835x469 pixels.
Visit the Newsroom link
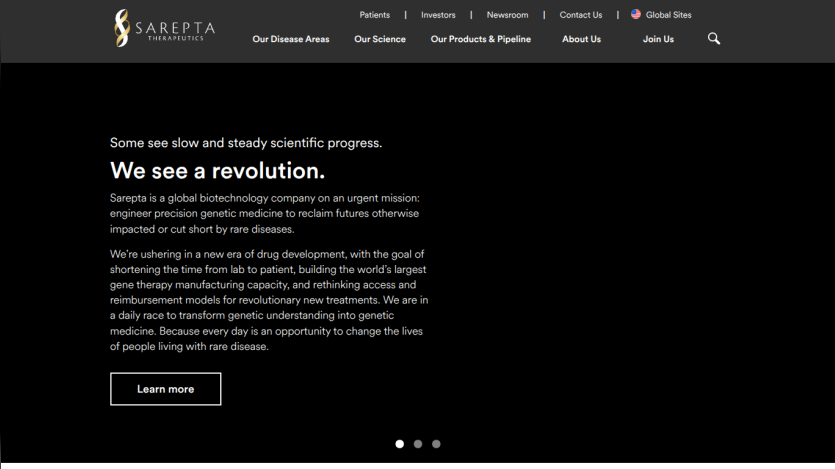[507, 15]
